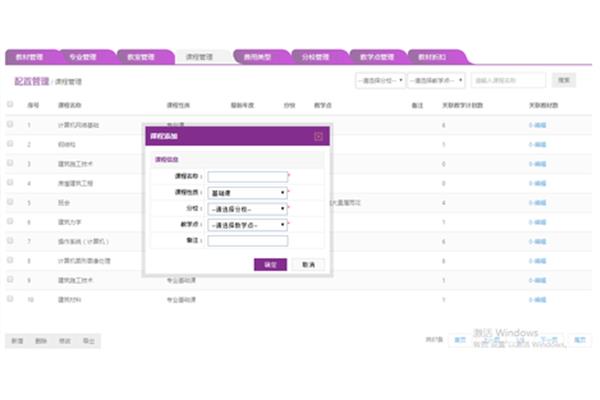This screenshot has width=600, height=400.
Task: Click the 课程性质 column header
Action: coord(178,105)
